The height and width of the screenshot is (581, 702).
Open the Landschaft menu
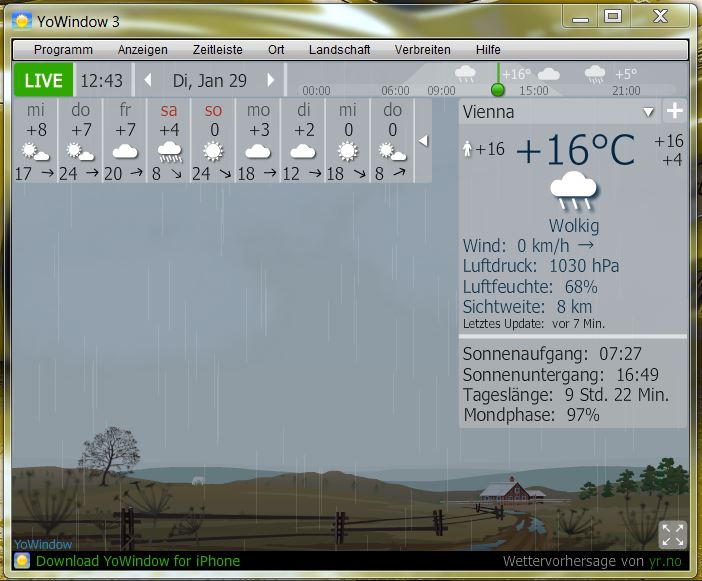pos(339,49)
